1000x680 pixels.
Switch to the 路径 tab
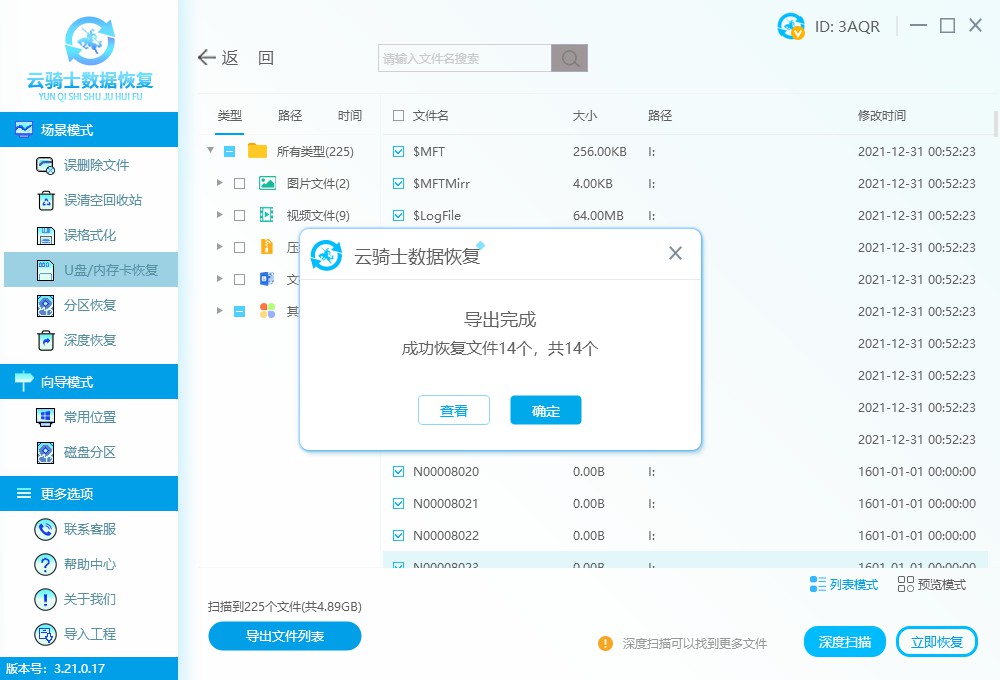point(289,115)
